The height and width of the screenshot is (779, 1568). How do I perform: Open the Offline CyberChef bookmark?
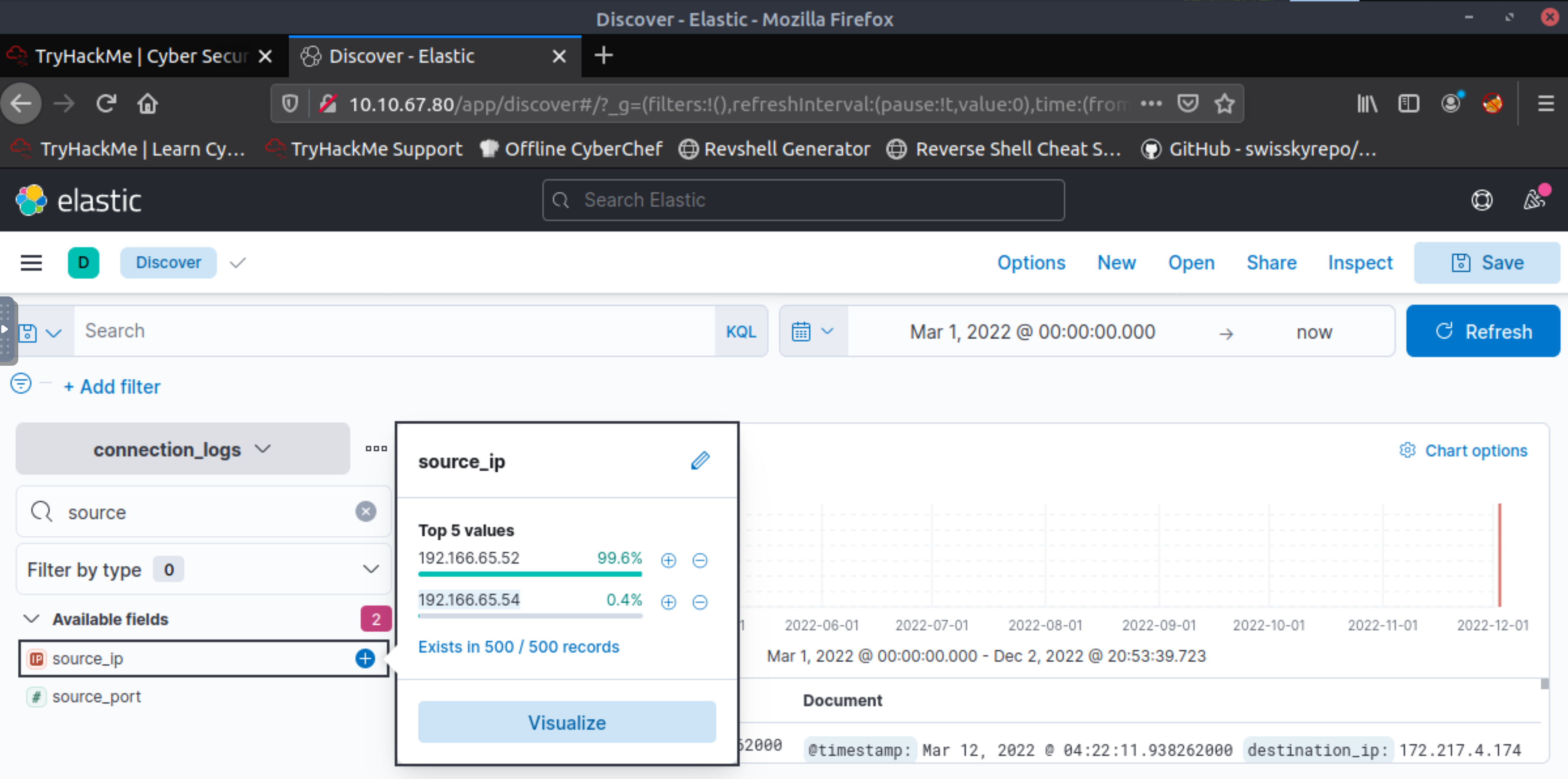coord(570,149)
